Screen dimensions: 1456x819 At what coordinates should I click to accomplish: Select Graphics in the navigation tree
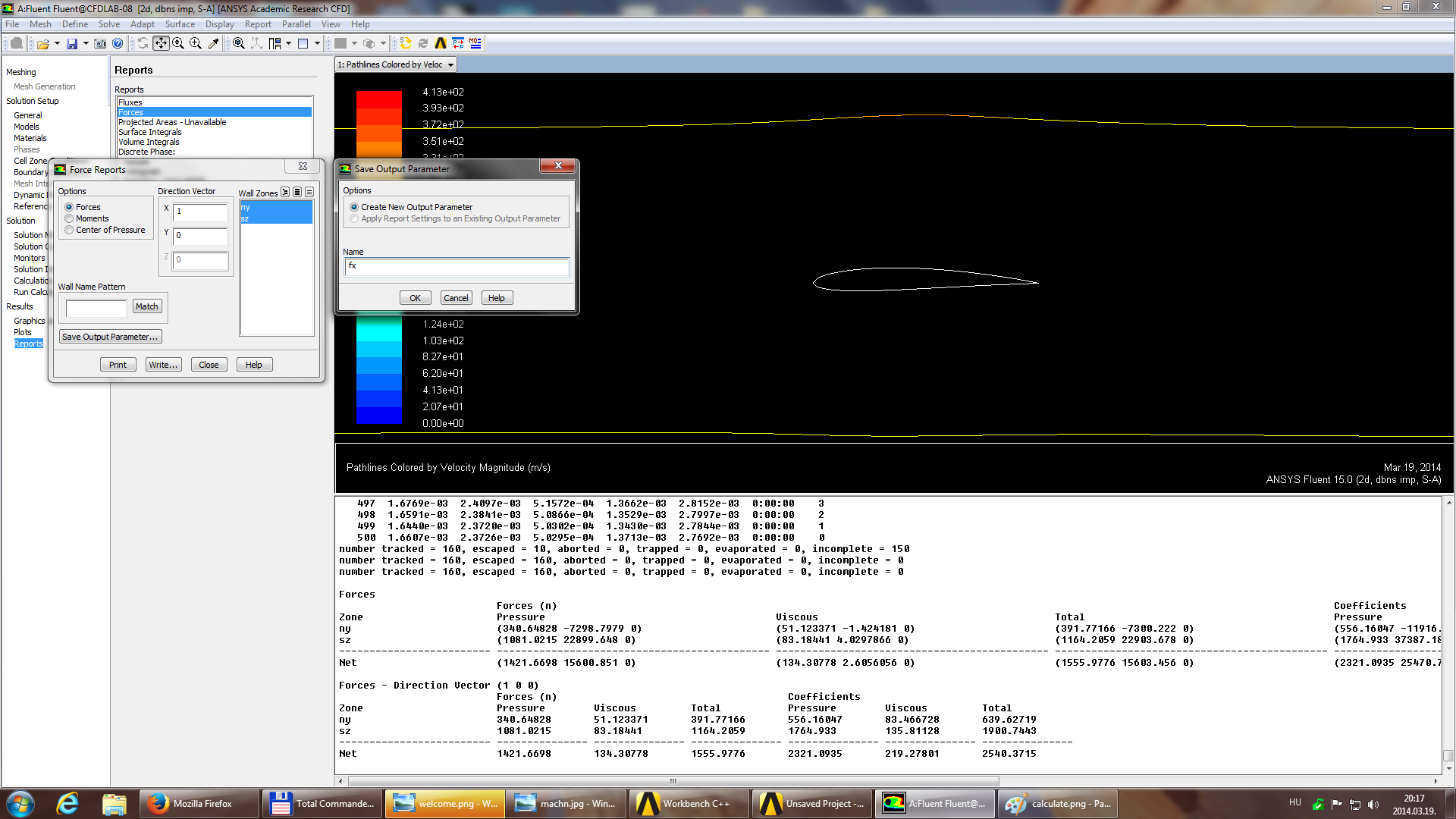tap(29, 321)
